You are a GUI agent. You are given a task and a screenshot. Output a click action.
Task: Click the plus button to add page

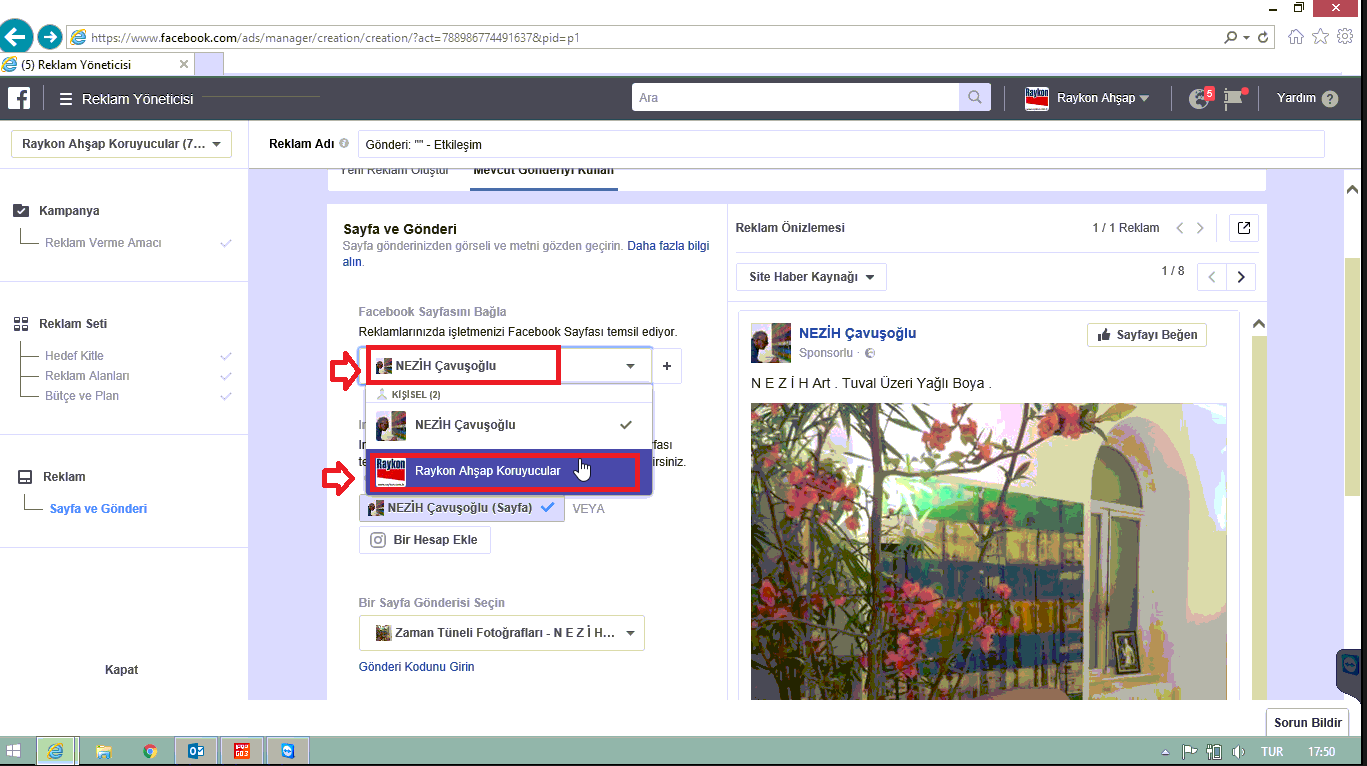point(667,366)
